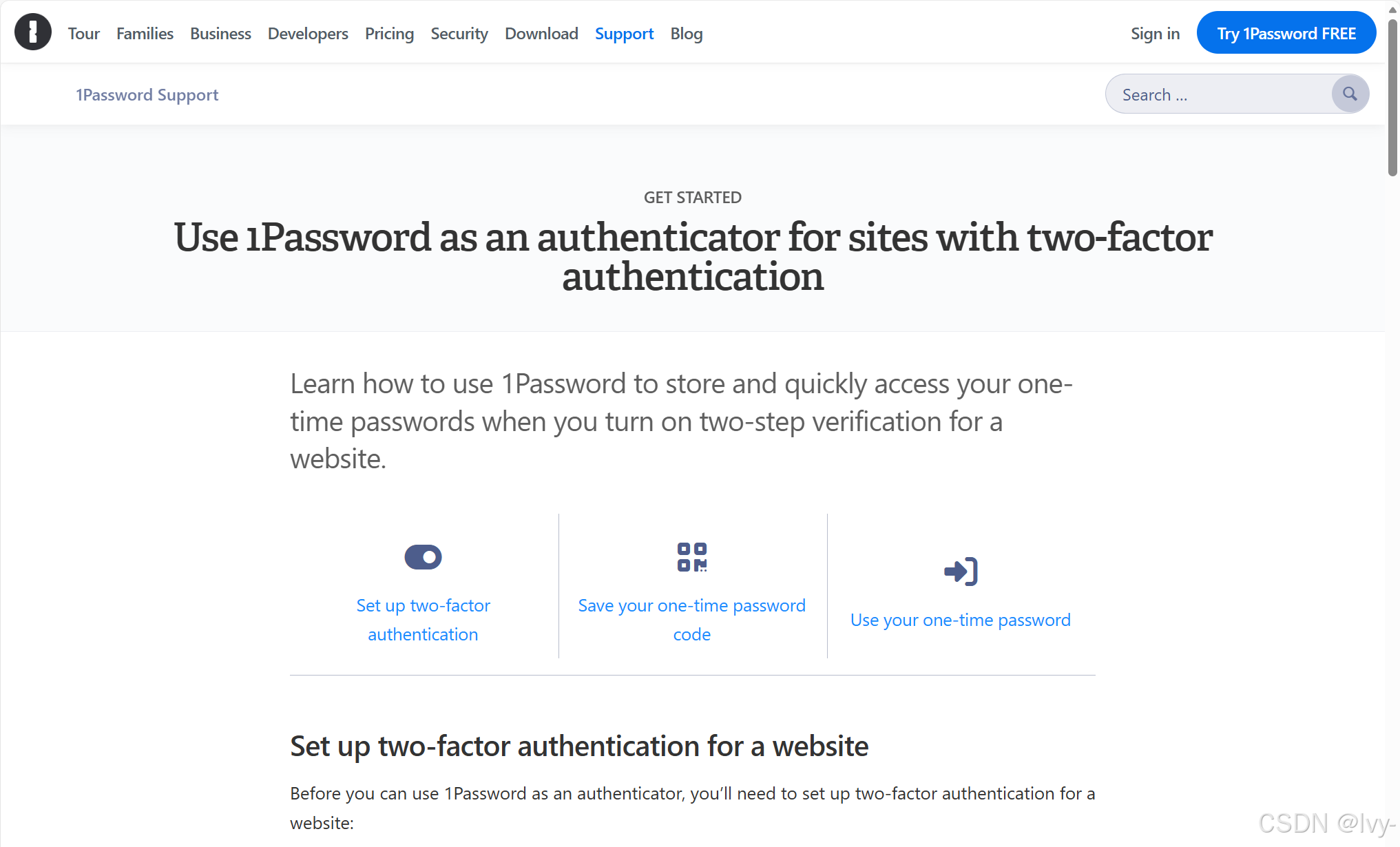
Task: Click Try 1Password FREE button
Action: tap(1286, 32)
